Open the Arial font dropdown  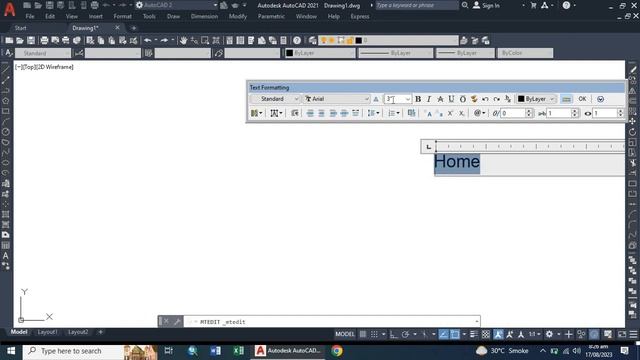(336, 99)
